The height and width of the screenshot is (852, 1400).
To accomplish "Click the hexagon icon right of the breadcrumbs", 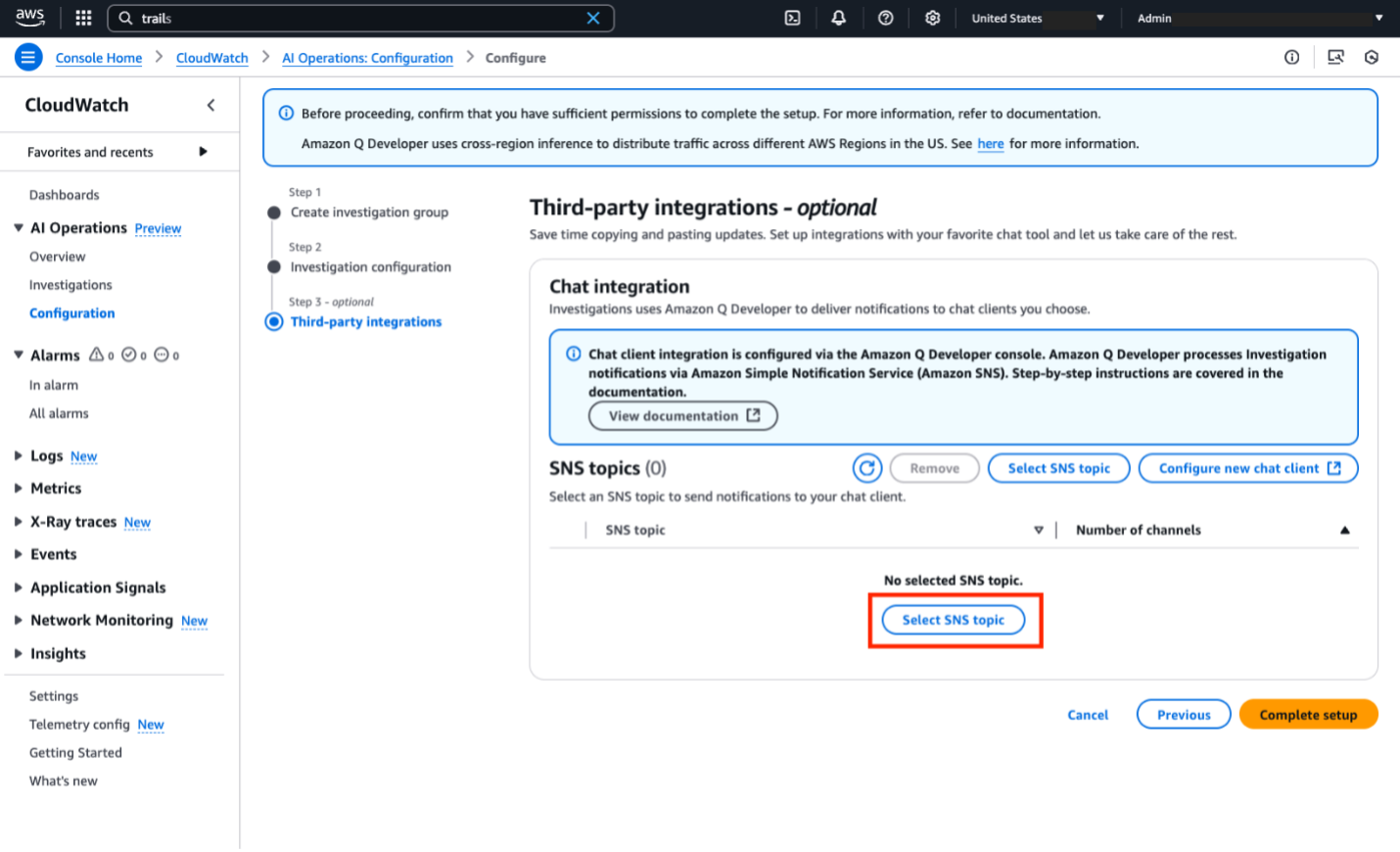I will pyautogui.click(x=1372, y=58).
